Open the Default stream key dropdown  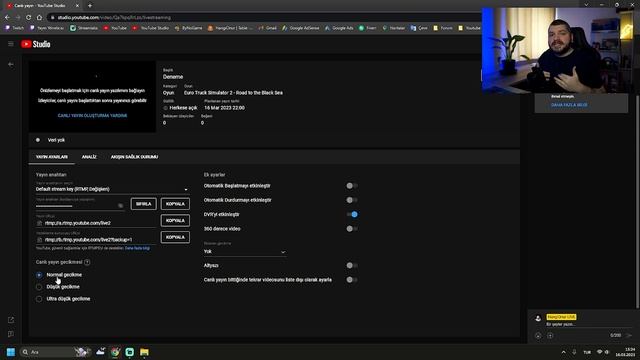pyautogui.click(x=112, y=189)
